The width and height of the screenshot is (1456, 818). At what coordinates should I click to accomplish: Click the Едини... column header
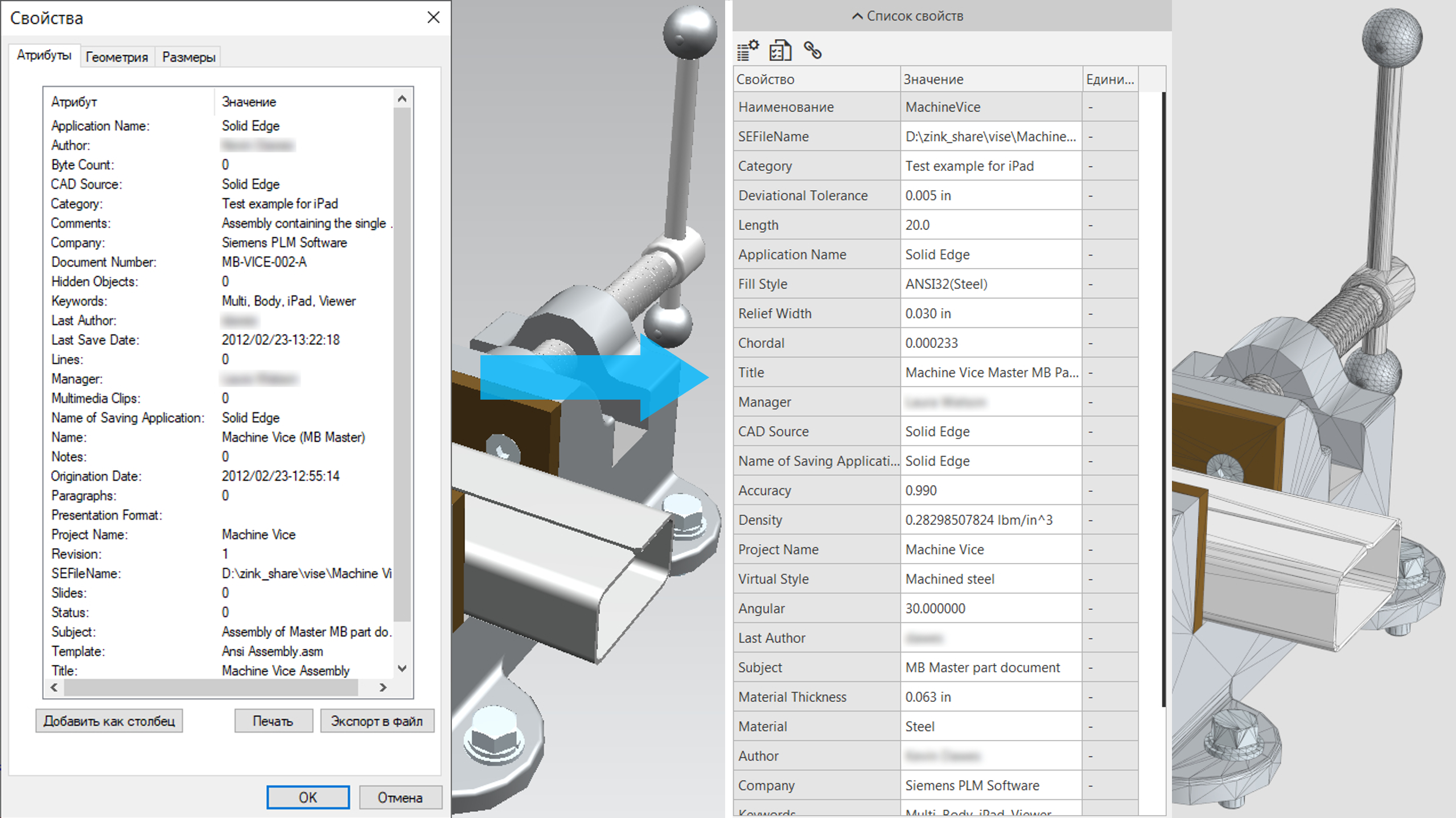1110,79
